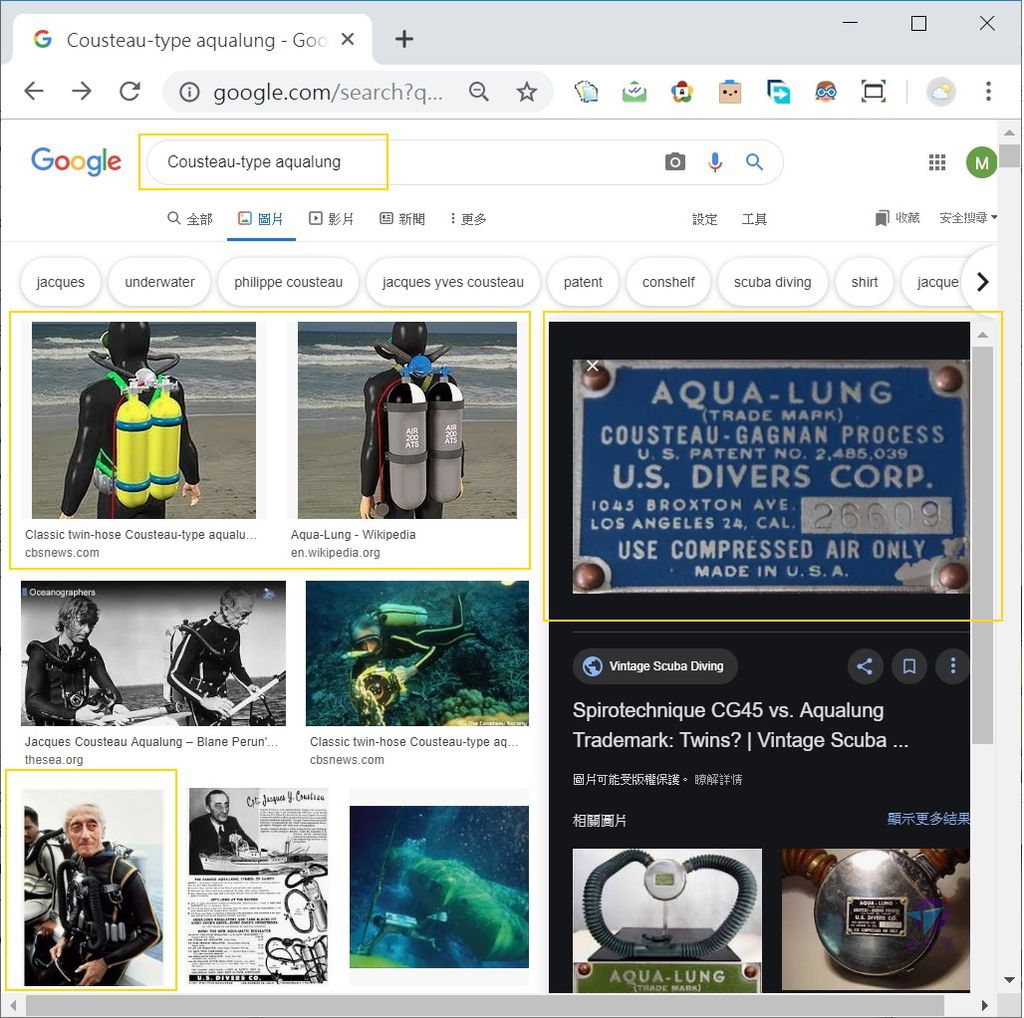Open Vintage Scuba Diving source link

(655, 666)
